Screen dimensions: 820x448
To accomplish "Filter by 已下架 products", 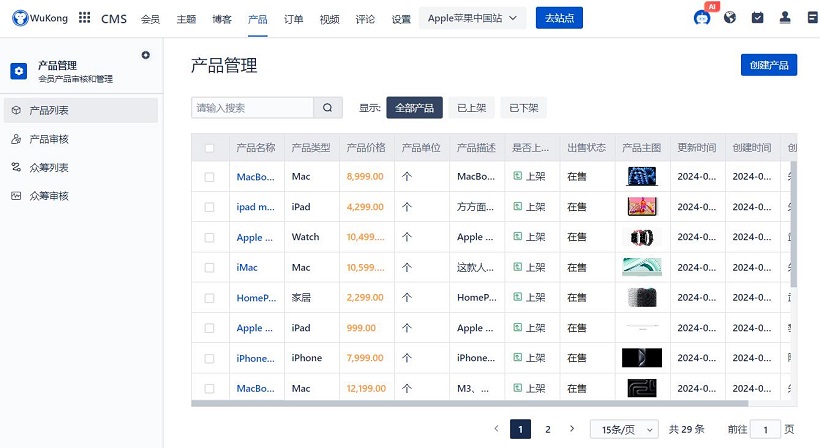I will tap(523, 108).
